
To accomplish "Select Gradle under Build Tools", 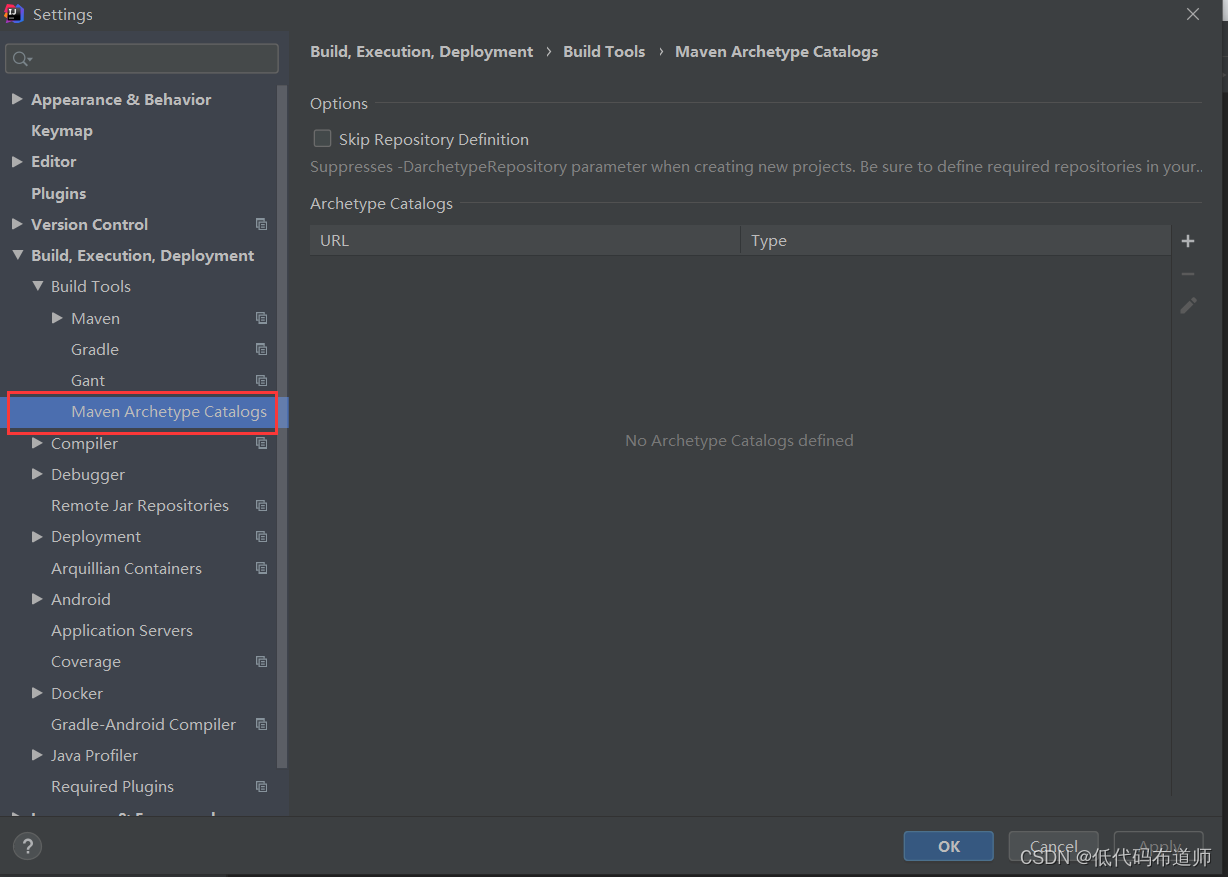I will tap(95, 349).
